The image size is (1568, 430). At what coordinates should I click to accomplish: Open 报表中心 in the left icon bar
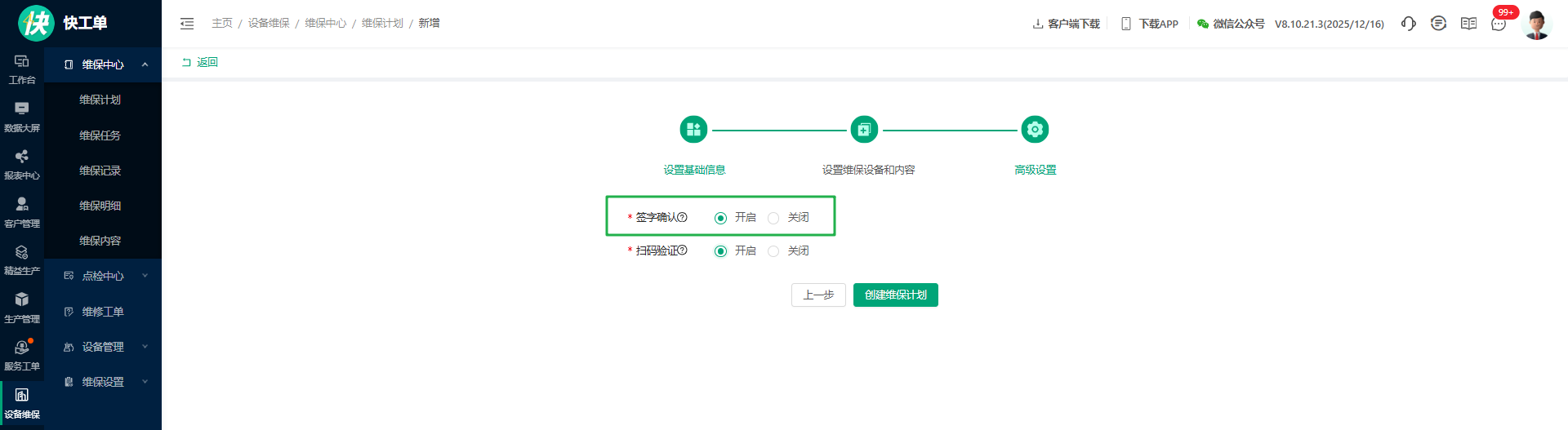tap(22, 164)
